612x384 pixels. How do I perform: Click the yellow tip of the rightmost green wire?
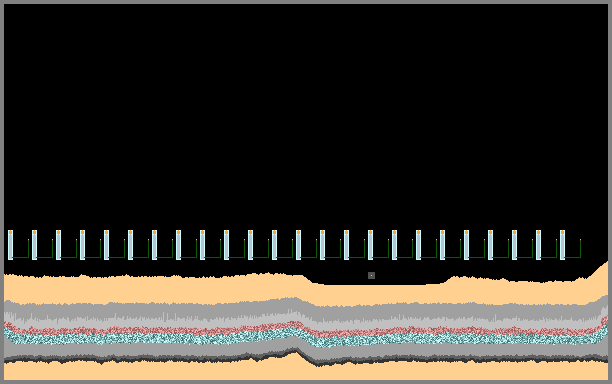[x=580, y=240]
